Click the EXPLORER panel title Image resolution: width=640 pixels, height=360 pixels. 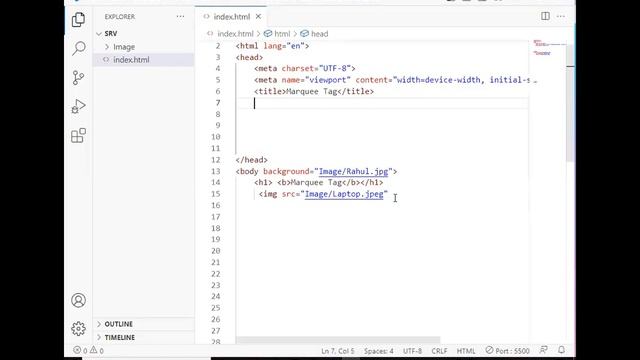tap(120, 17)
